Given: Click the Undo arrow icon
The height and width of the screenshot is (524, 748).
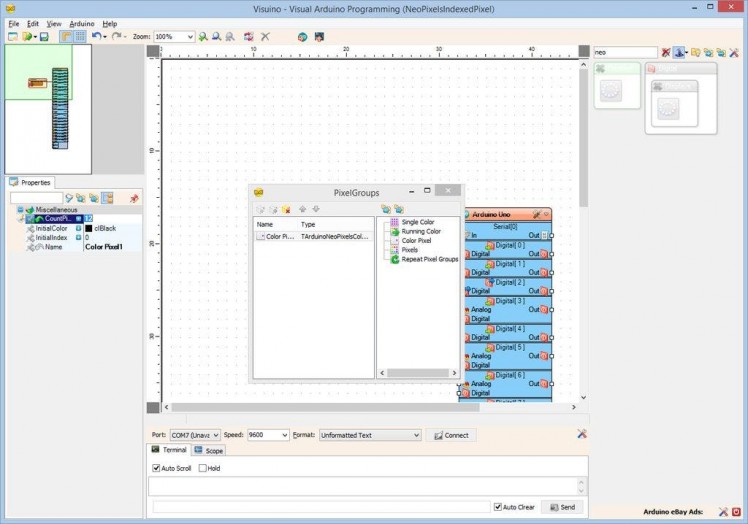Looking at the screenshot, I should pos(96,37).
